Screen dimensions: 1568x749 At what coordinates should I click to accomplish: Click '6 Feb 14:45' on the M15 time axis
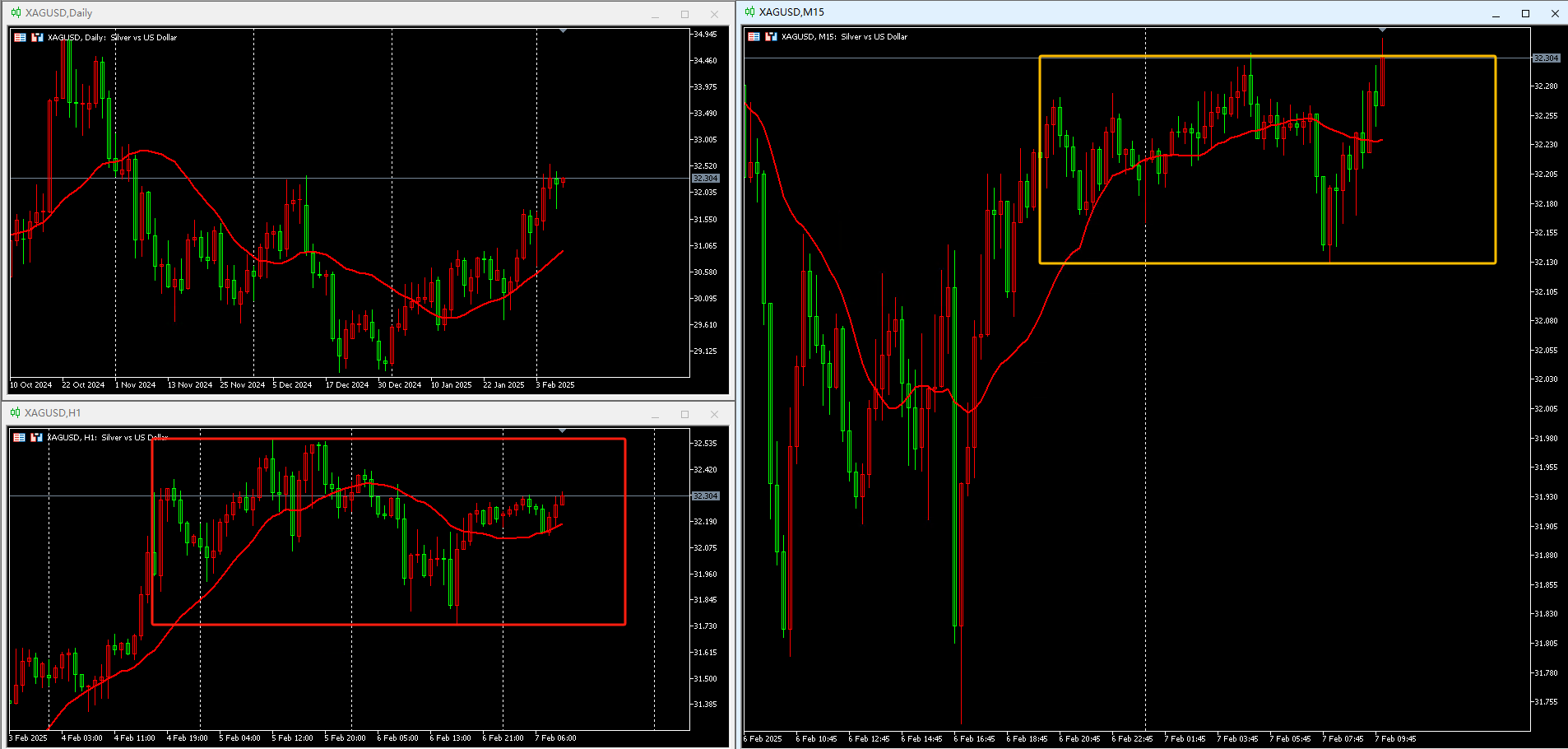tap(921, 739)
